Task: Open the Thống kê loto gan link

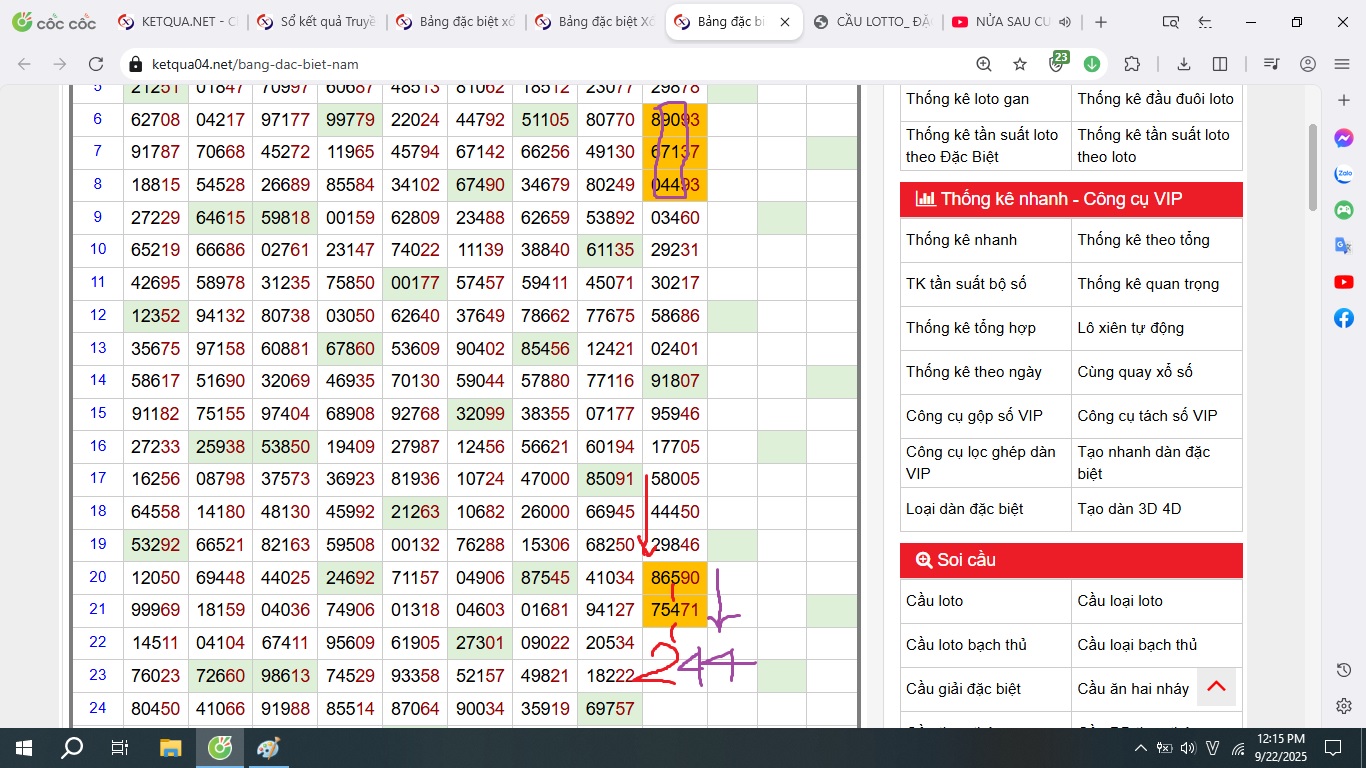Action: tap(967, 99)
